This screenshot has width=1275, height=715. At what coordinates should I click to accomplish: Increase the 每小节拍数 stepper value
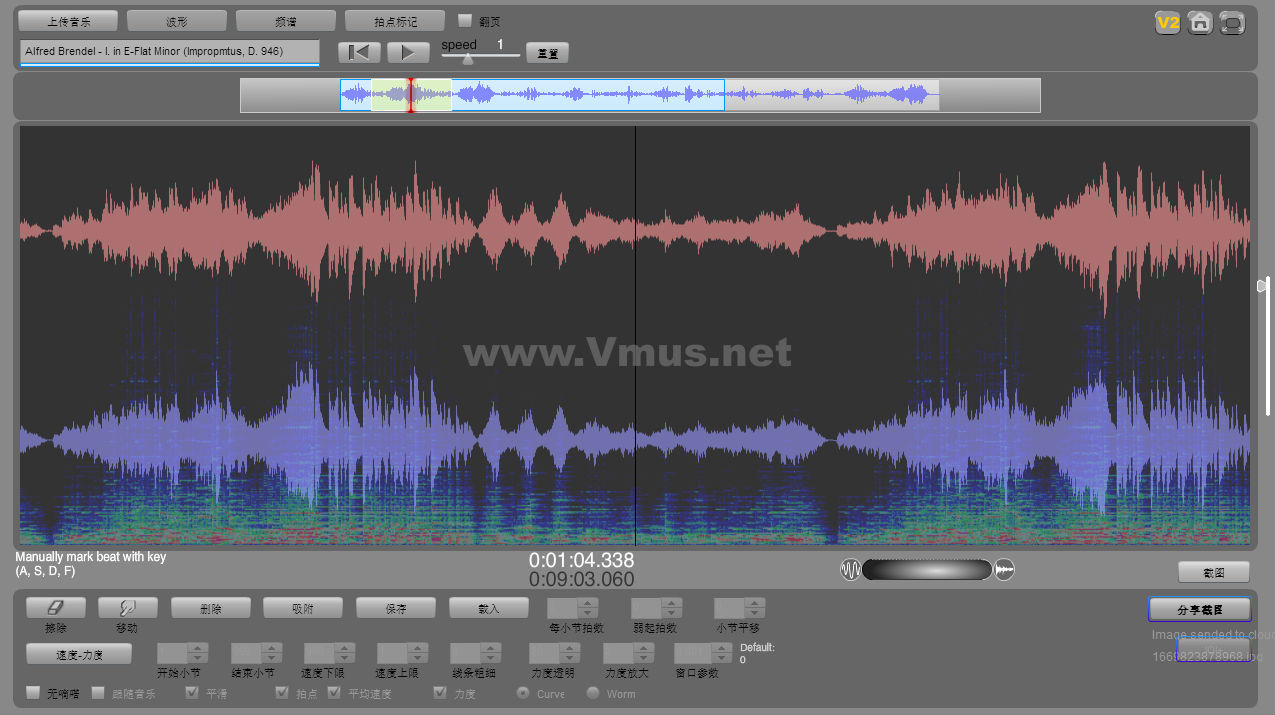pos(588,603)
